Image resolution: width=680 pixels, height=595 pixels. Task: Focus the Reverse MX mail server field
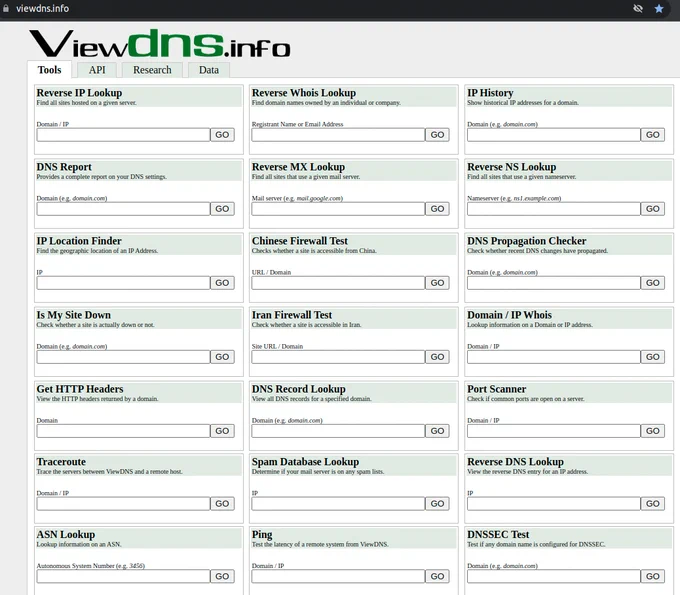pos(338,209)
